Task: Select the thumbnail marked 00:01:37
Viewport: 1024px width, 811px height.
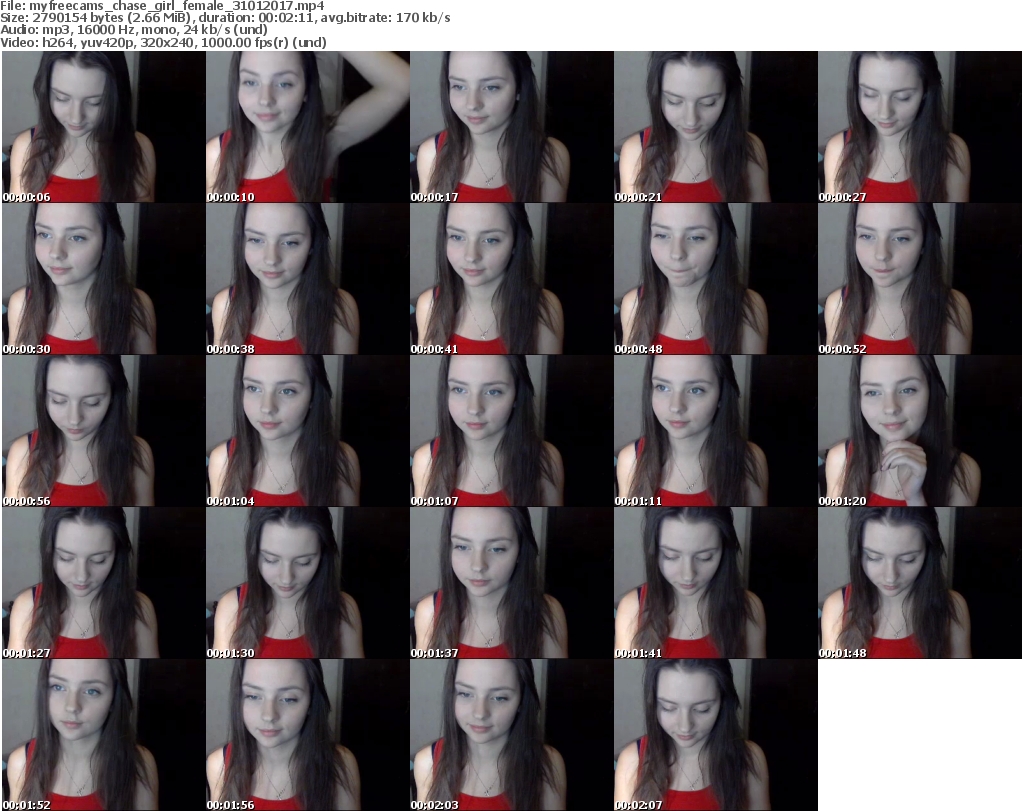Action: tap(512, 583)
